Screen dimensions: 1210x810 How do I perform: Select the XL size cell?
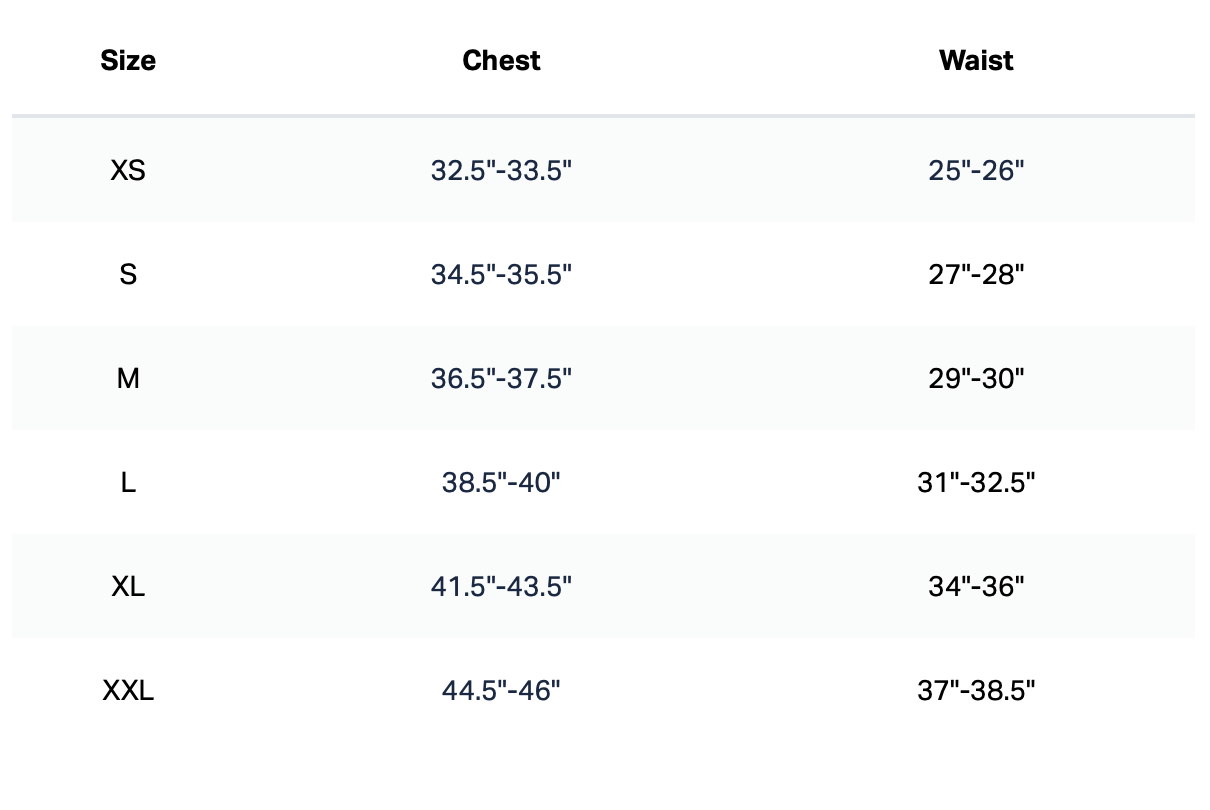(128, 587)
